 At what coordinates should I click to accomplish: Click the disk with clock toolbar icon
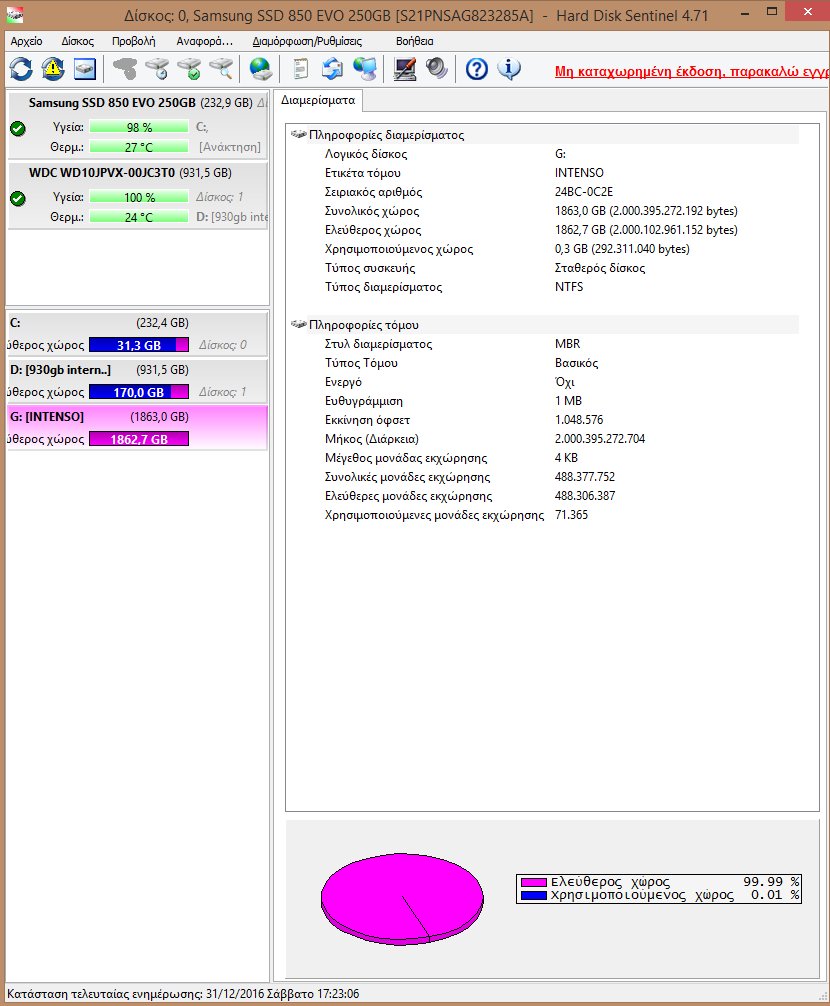[x=157, y=69]
